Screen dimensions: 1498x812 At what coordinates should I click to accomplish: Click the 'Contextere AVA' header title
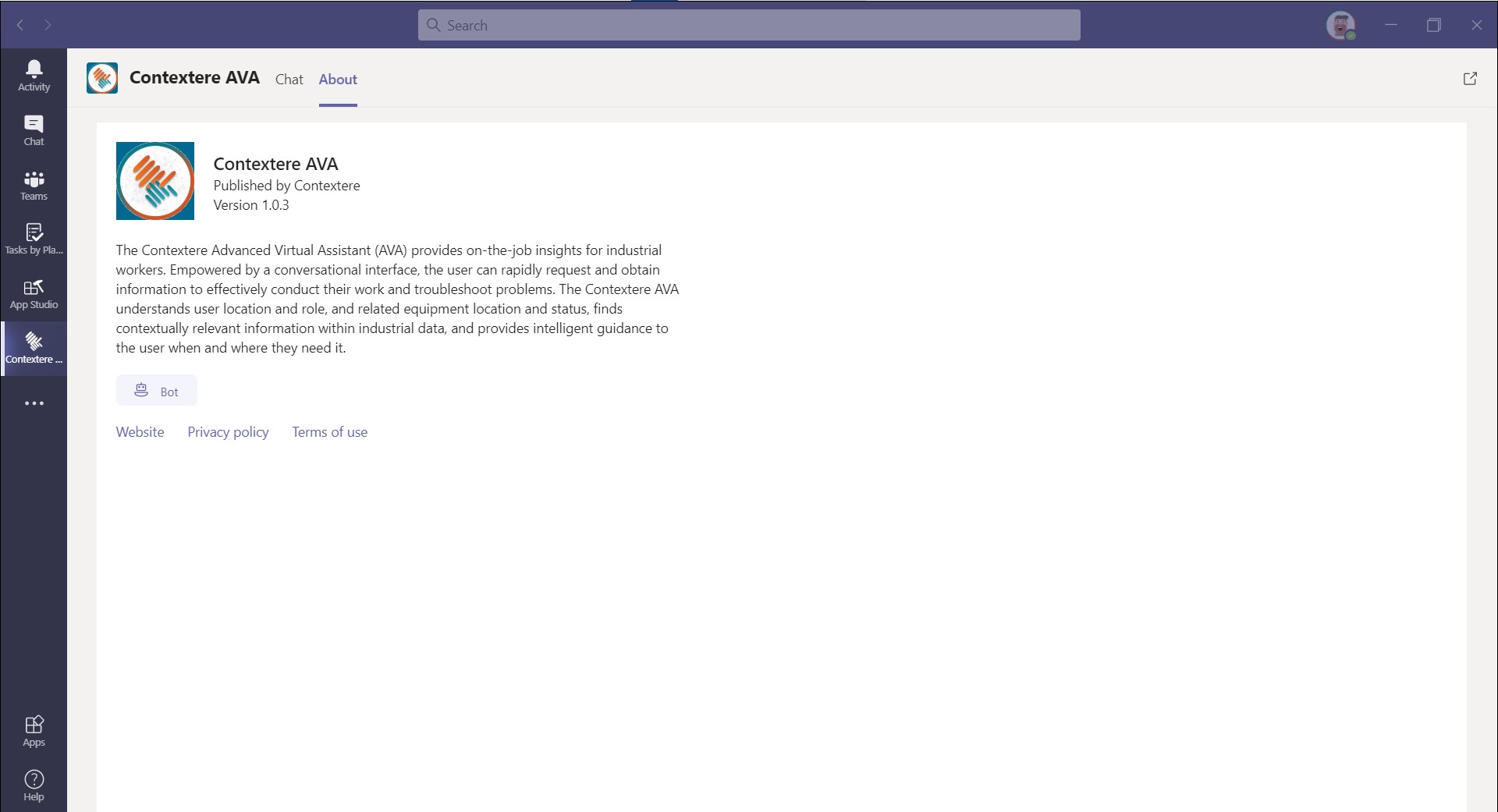pyautogui.click(x=194, y=77)
